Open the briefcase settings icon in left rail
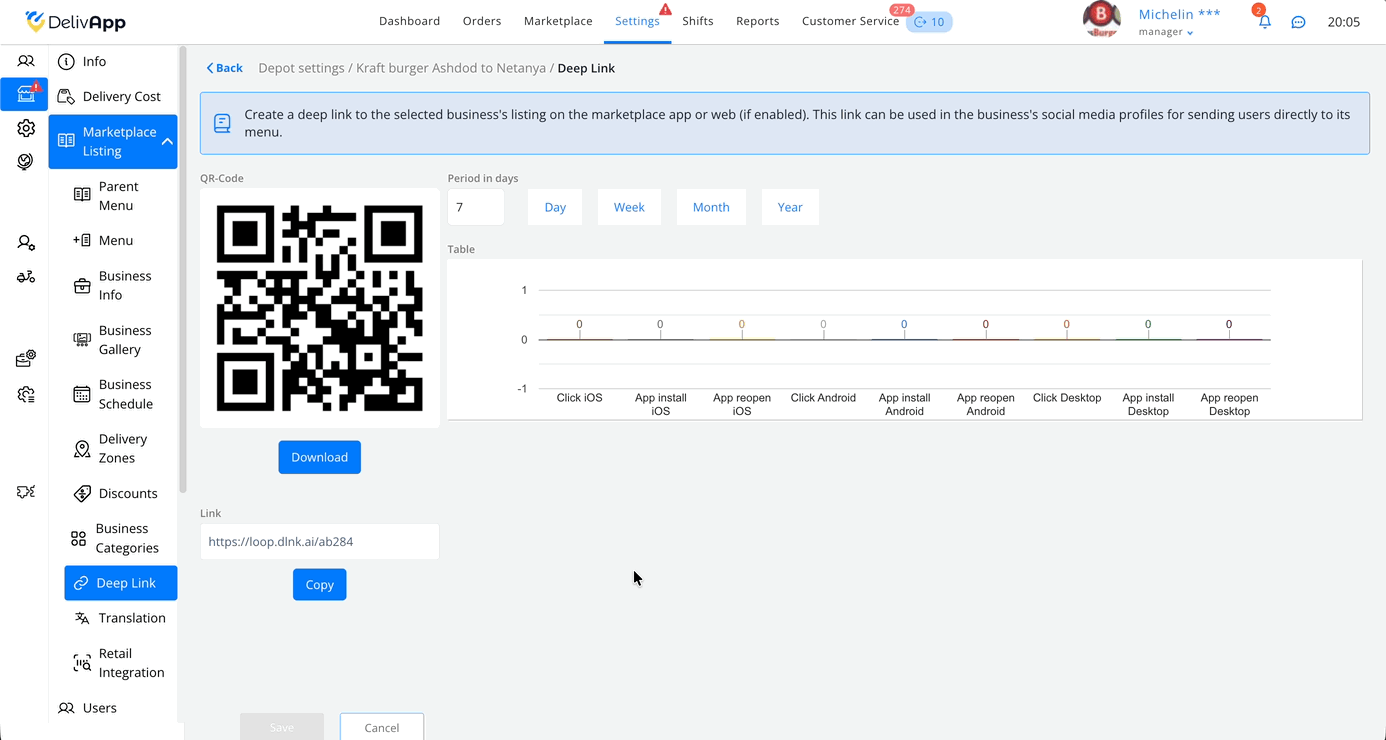 click(x=26, y=358)
